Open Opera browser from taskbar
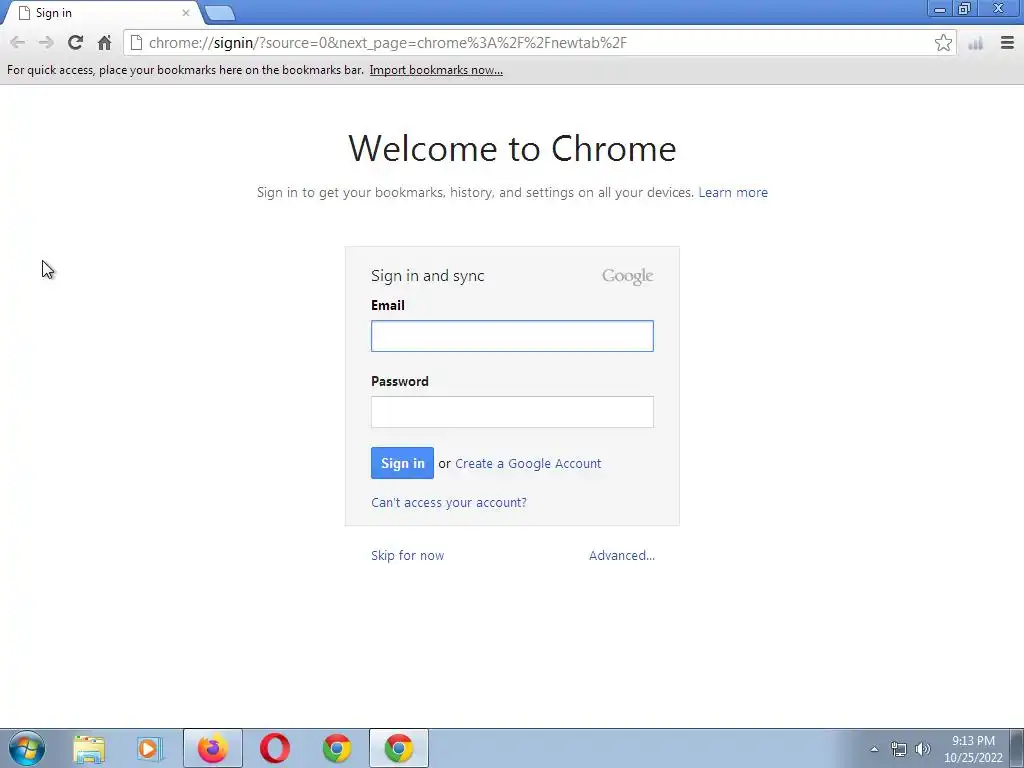This screenshot has width=1024, height=768. (x=275, y=748)
